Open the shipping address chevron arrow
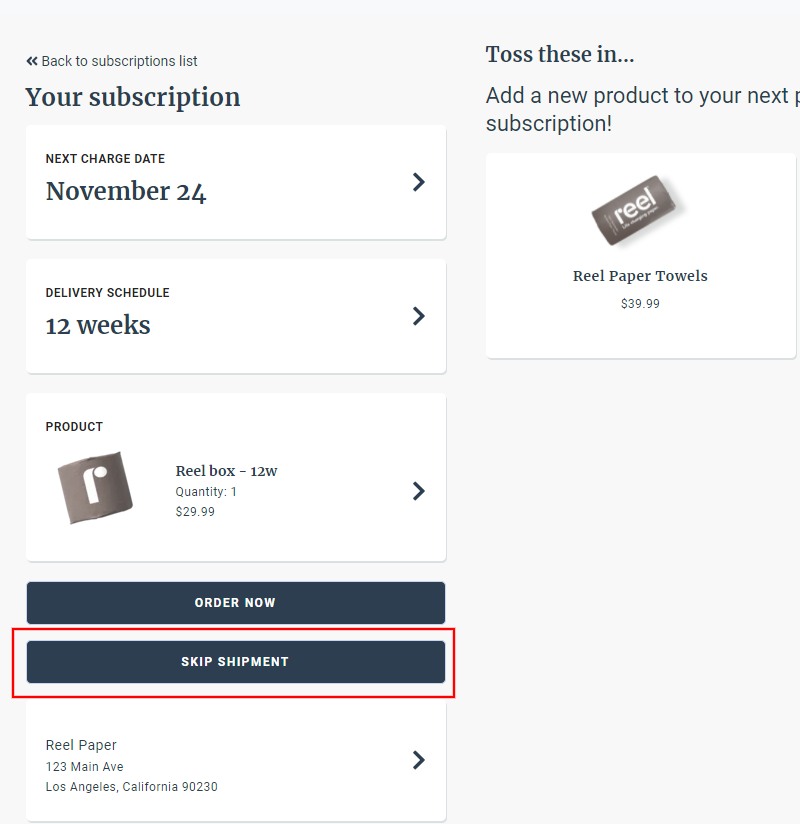This screenshot has width=800, height=824. [x=418, y=760]
